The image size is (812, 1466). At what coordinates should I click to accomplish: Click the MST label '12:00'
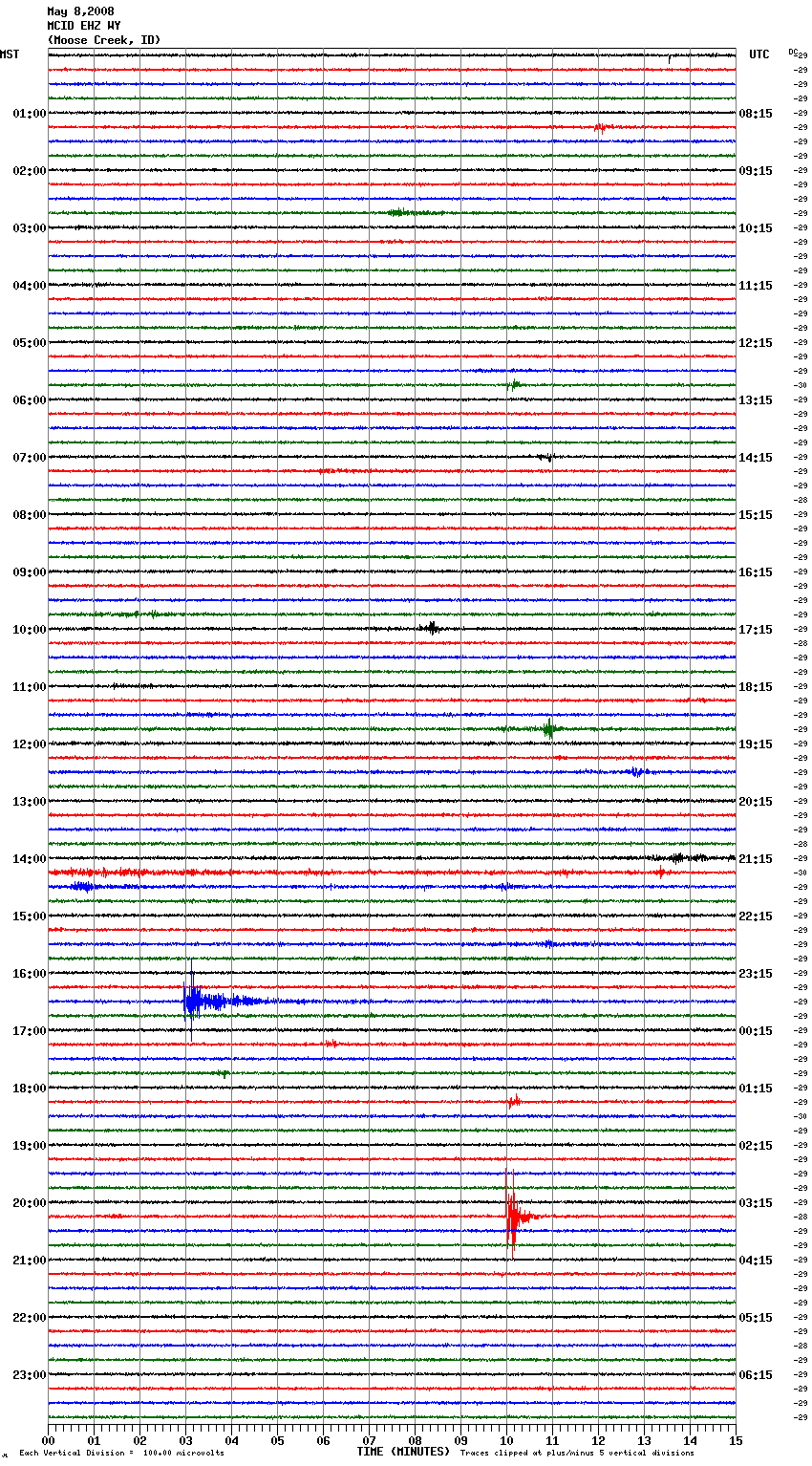(29, 744)
